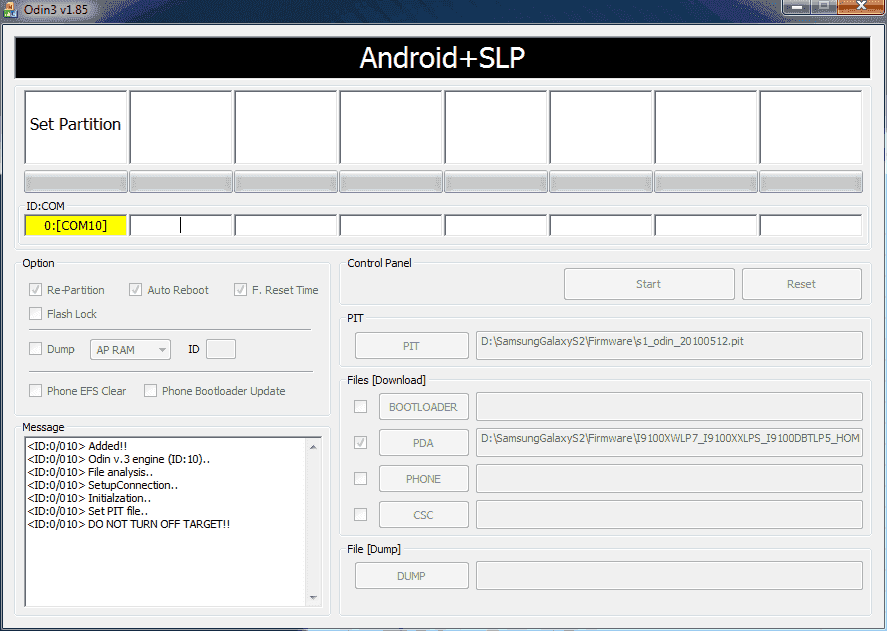Screen dimensions: 887x631
Task: Enable Phone Bootloader Update checkbox
Action: pos(150,390)
